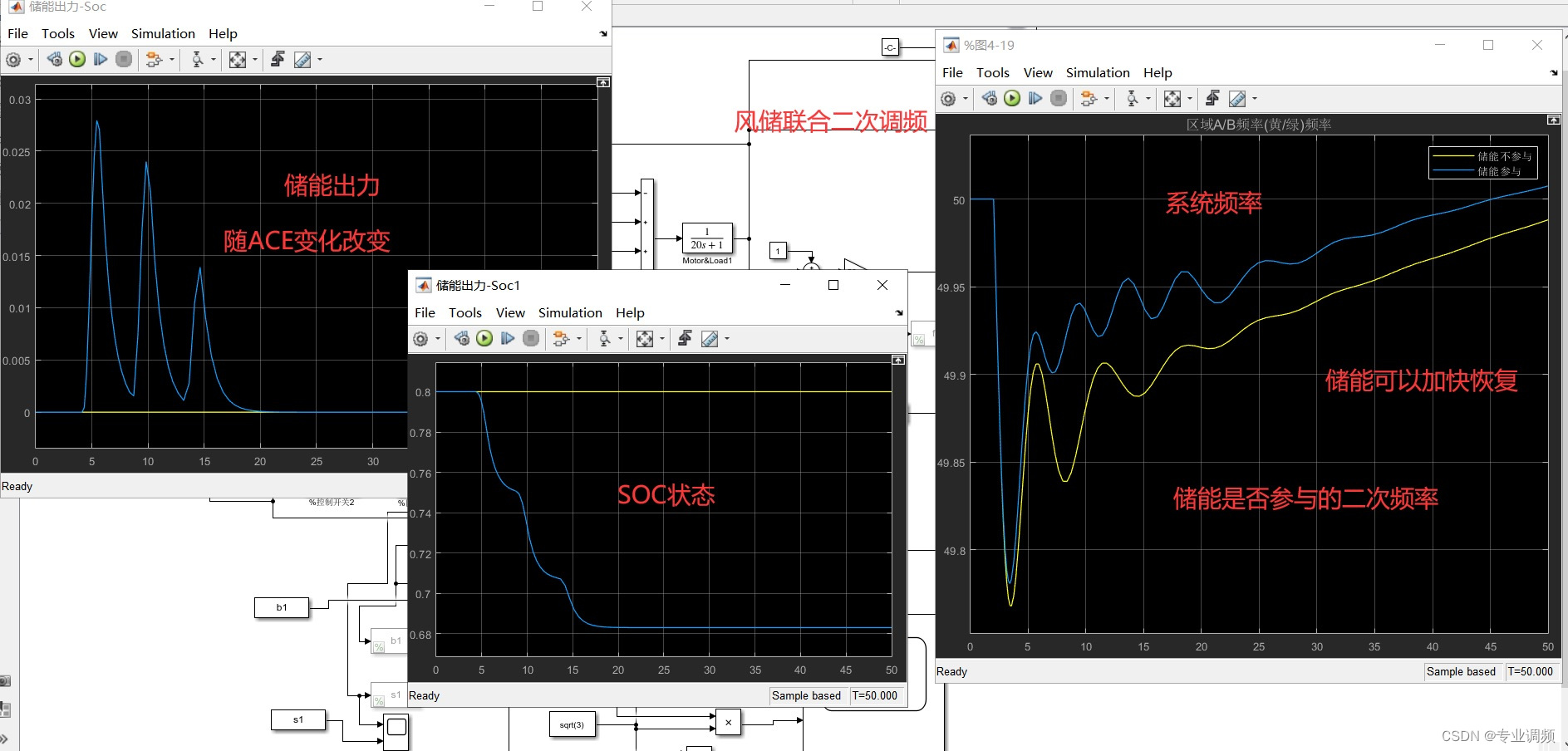Open the Simulation menu in 储能出力-Soc1
This screenshot has height=751, width=1568.
click(x=570, y=312)
